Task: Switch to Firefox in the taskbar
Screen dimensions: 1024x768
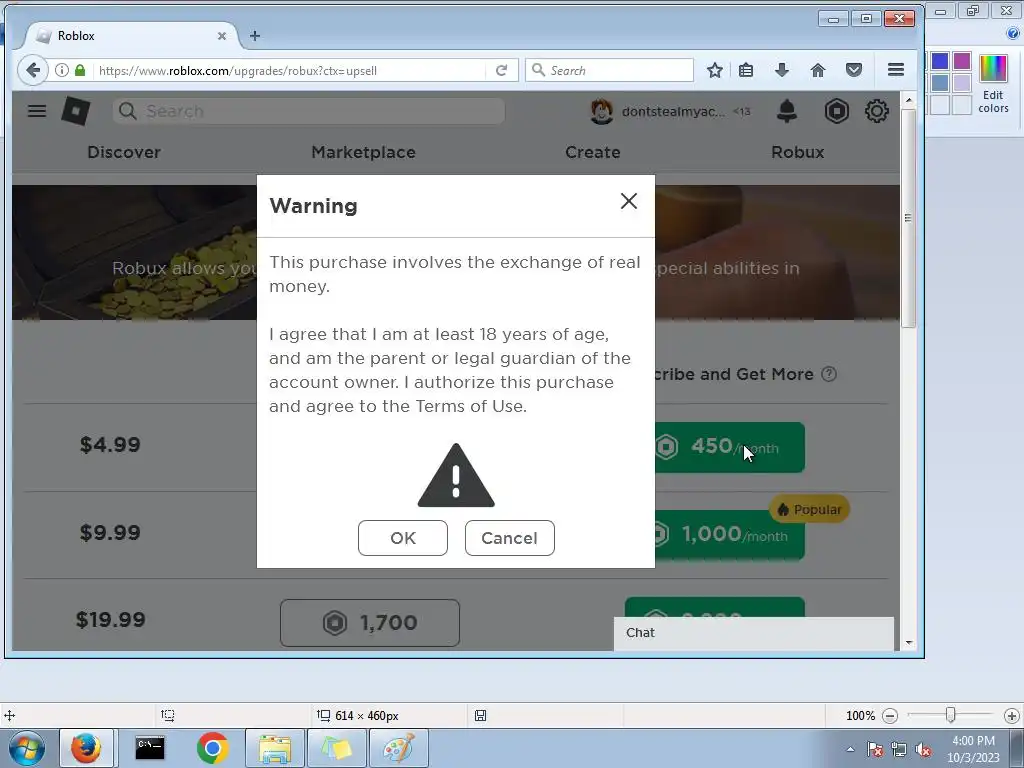Action: pyautogui.click(x=86, y=748)
